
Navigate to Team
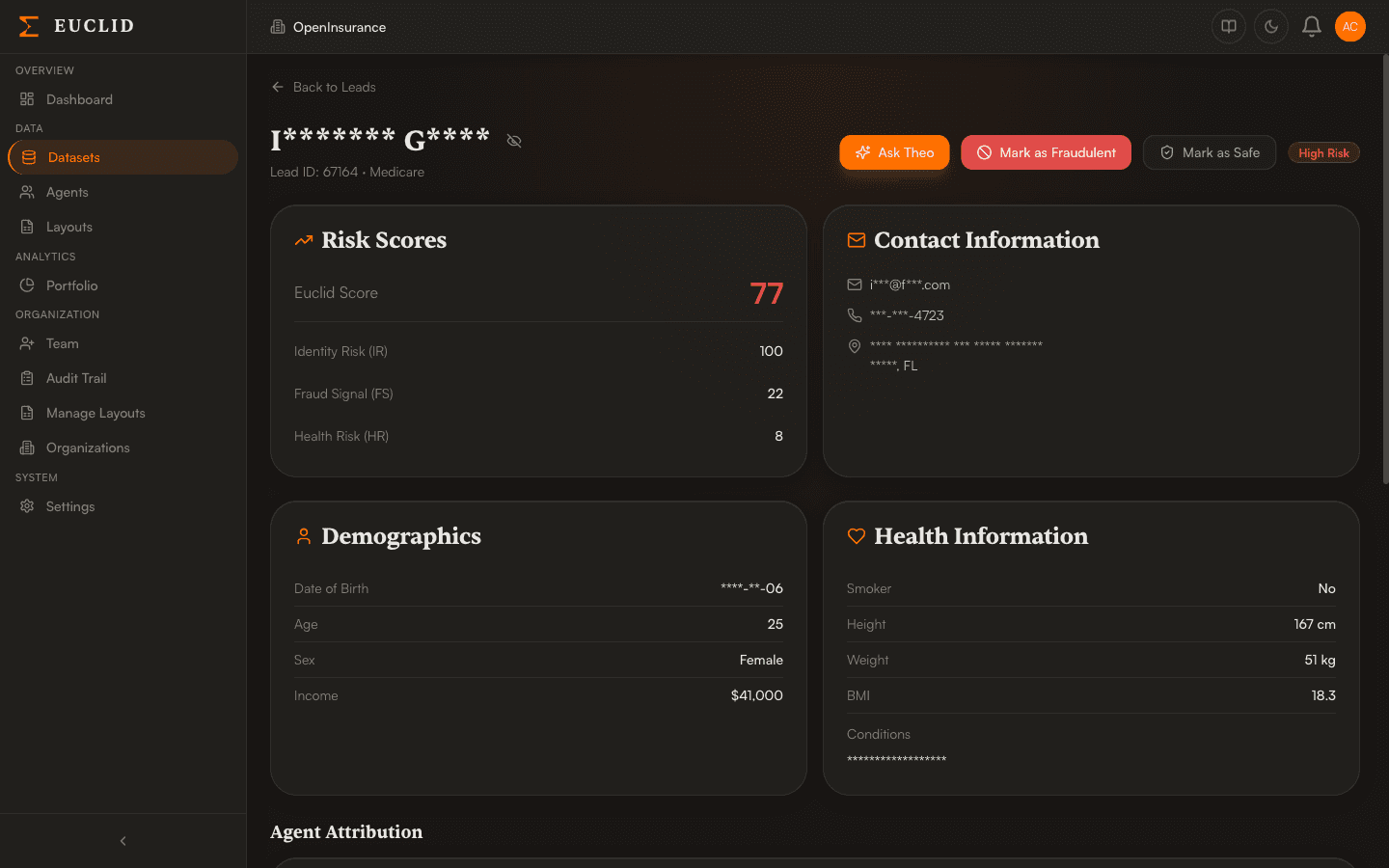click(x=123, y=343)
